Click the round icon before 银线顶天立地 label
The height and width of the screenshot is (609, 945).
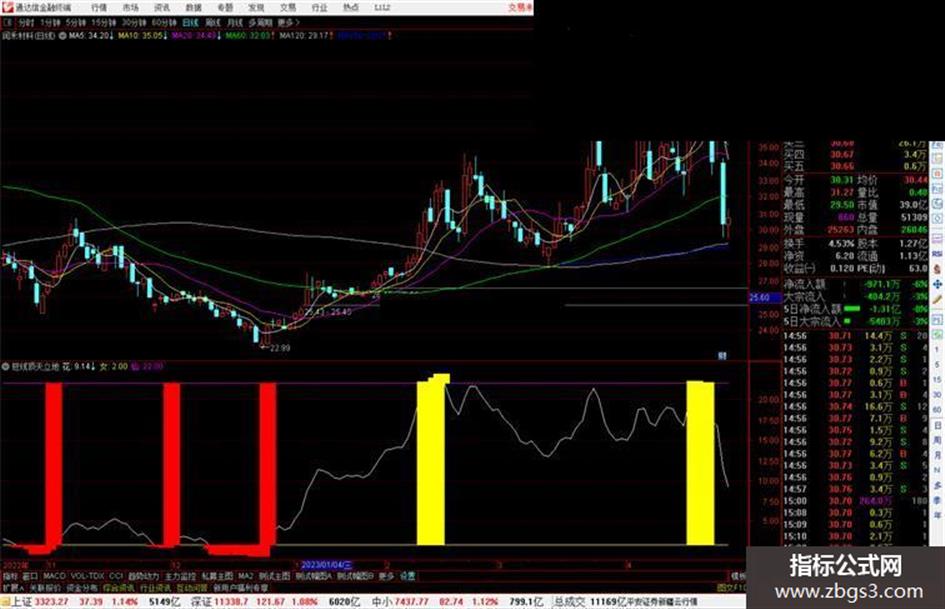tap(5, 366)
